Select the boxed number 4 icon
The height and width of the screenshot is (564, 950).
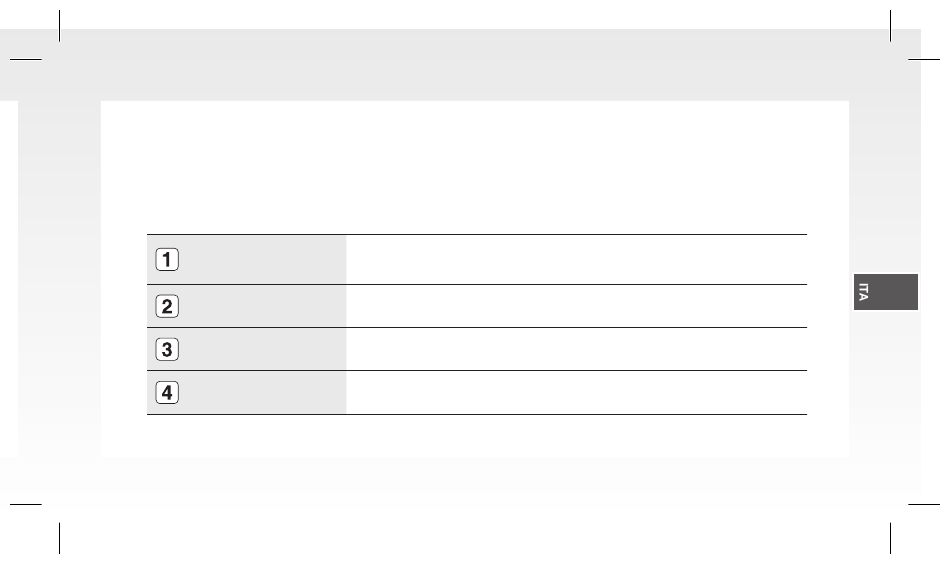tap(167, 393)
